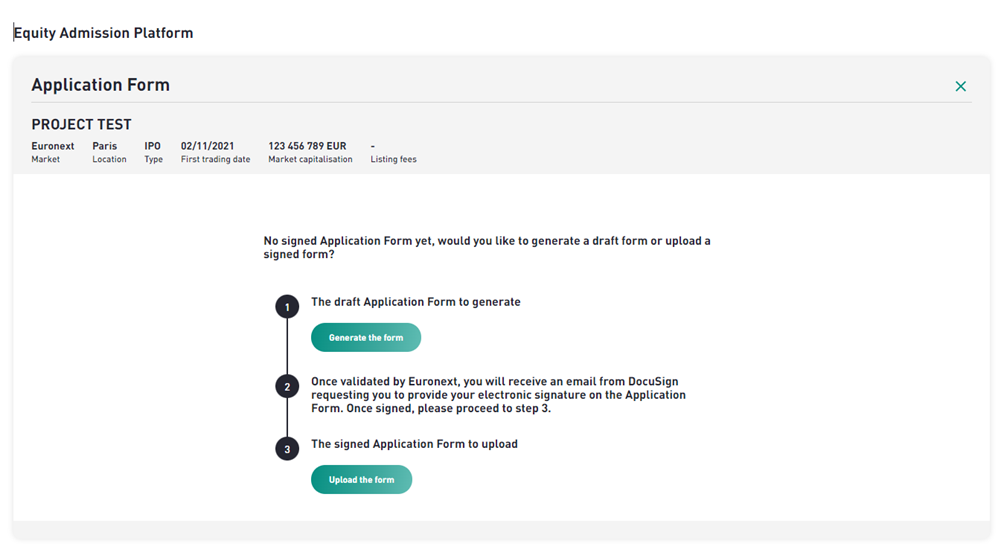
Task: Click the Listing fees label
Action: pyautogui.click(x=393, y=159)
